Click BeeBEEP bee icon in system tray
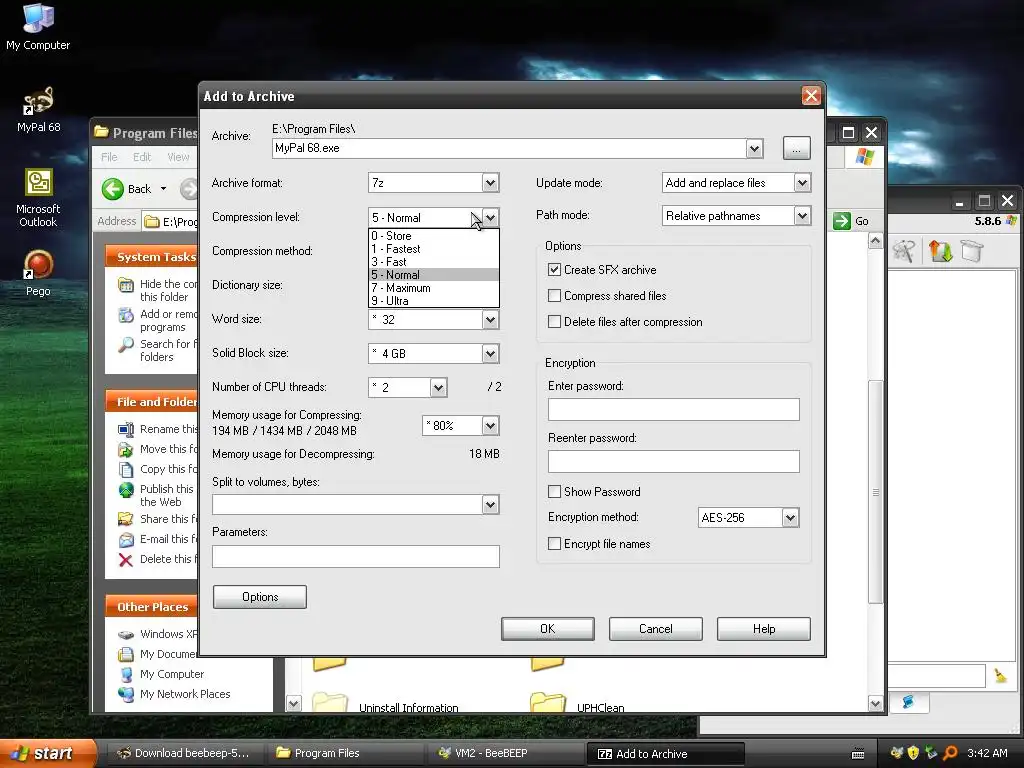 pos(897,753)
